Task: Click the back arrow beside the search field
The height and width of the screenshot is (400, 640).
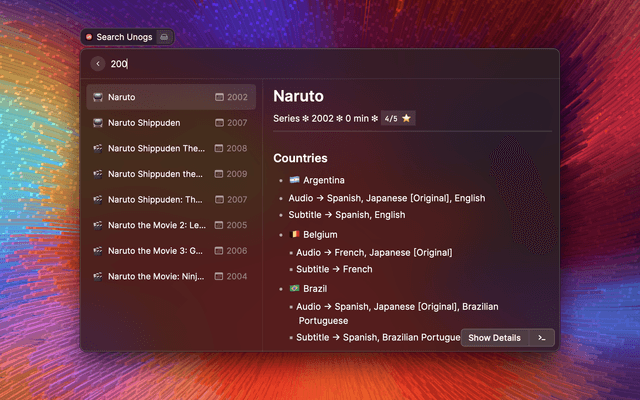Action: 97,64
